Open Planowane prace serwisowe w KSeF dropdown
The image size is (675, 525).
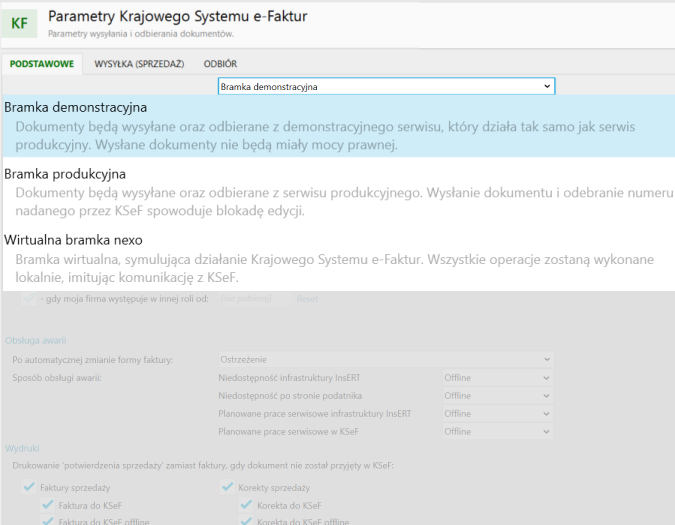pos(497,432)
